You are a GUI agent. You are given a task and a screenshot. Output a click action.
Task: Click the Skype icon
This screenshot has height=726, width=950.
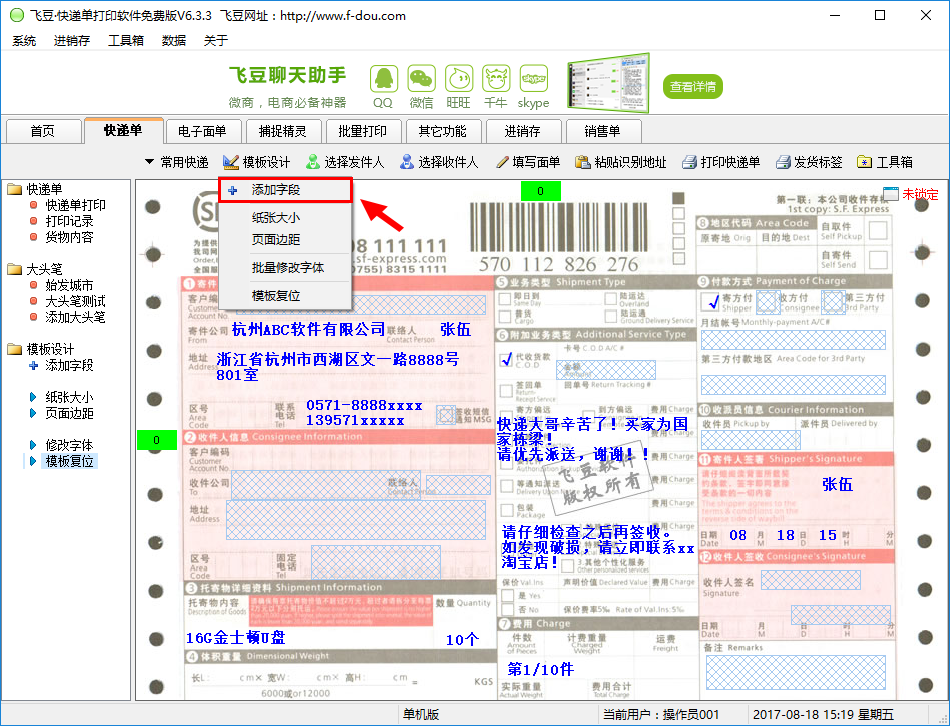534,79
